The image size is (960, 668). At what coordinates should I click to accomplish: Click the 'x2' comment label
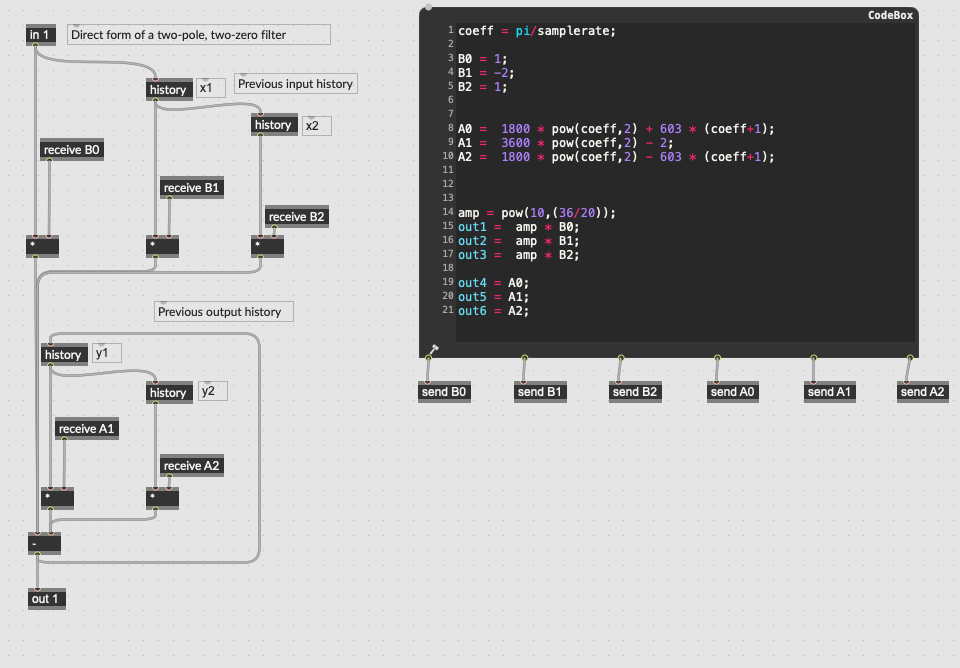click(x=317, y=126)
